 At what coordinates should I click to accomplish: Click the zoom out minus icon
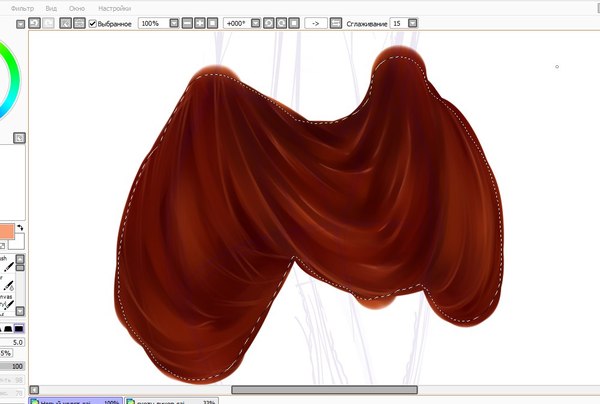coord(188,22)
